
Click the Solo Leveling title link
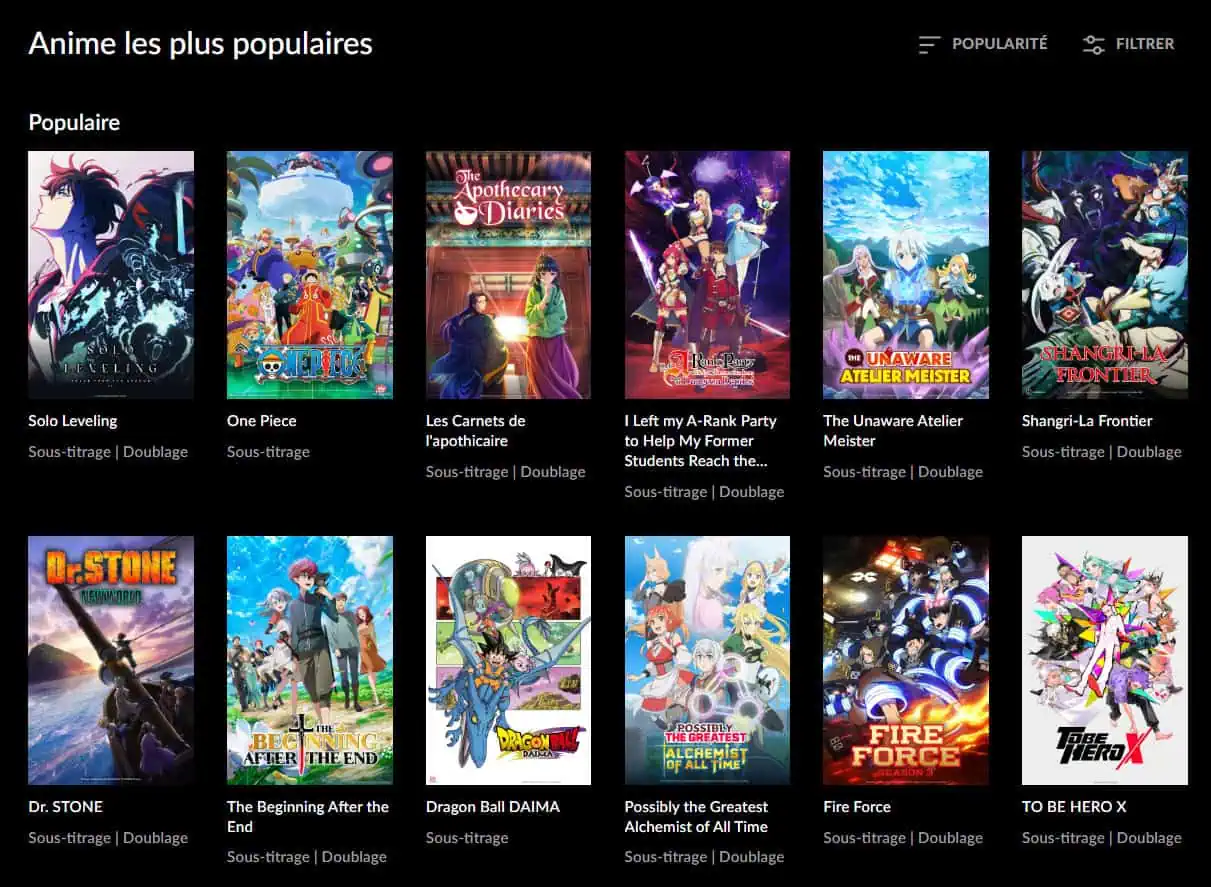[73, 421]
